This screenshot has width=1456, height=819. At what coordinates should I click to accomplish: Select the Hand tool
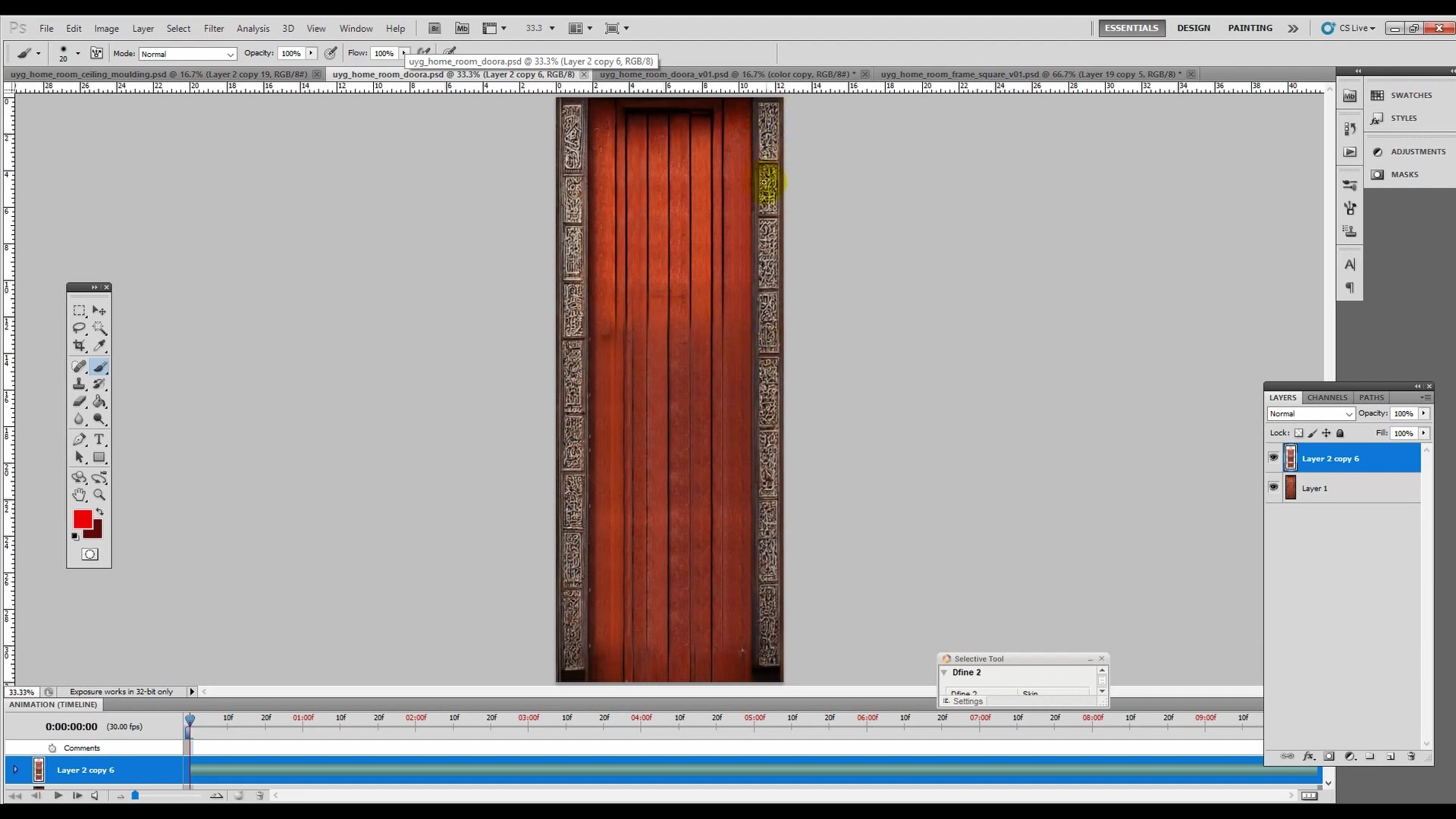[79, 494]
